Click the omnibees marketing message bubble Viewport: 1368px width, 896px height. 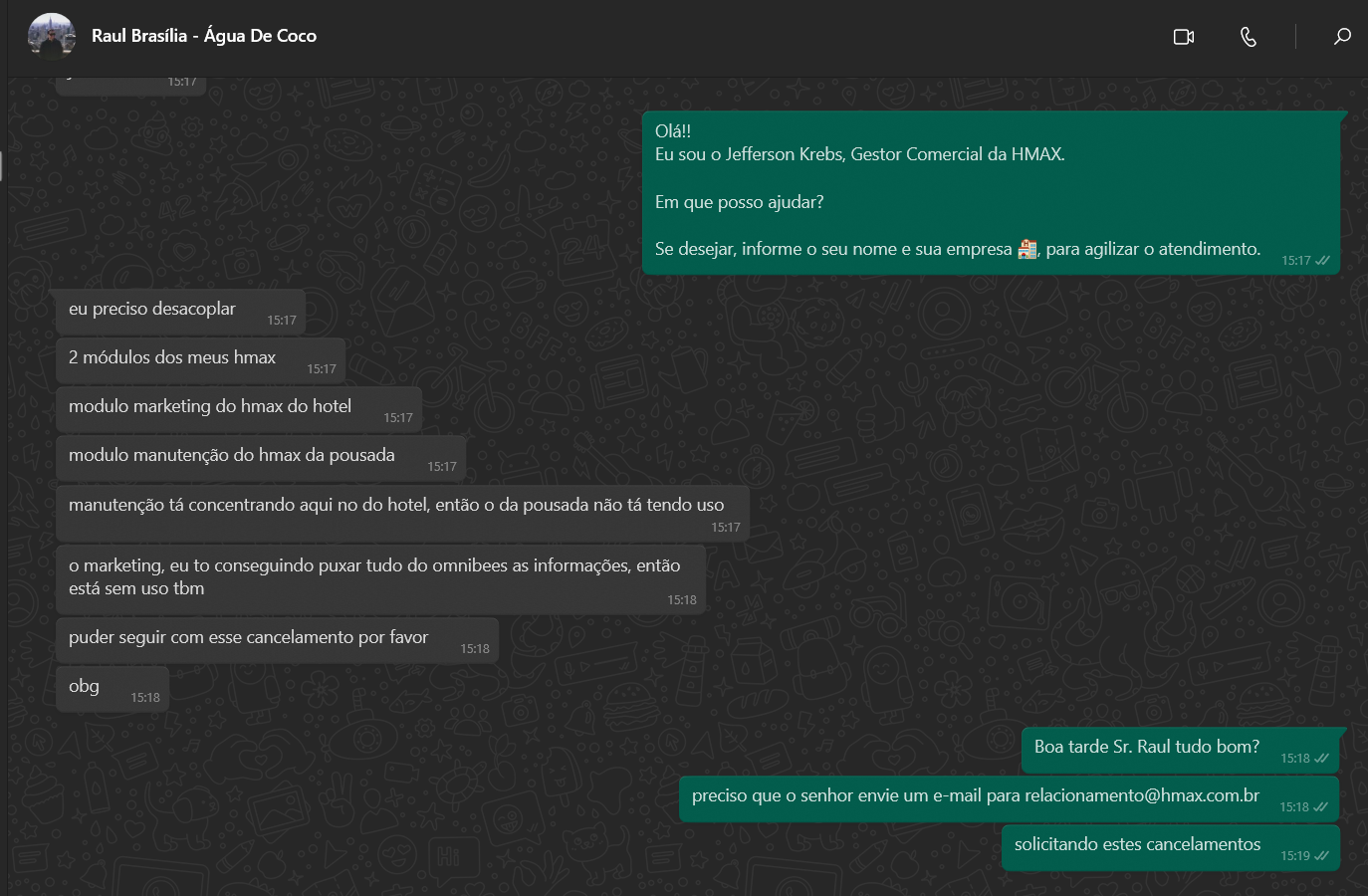374,577
